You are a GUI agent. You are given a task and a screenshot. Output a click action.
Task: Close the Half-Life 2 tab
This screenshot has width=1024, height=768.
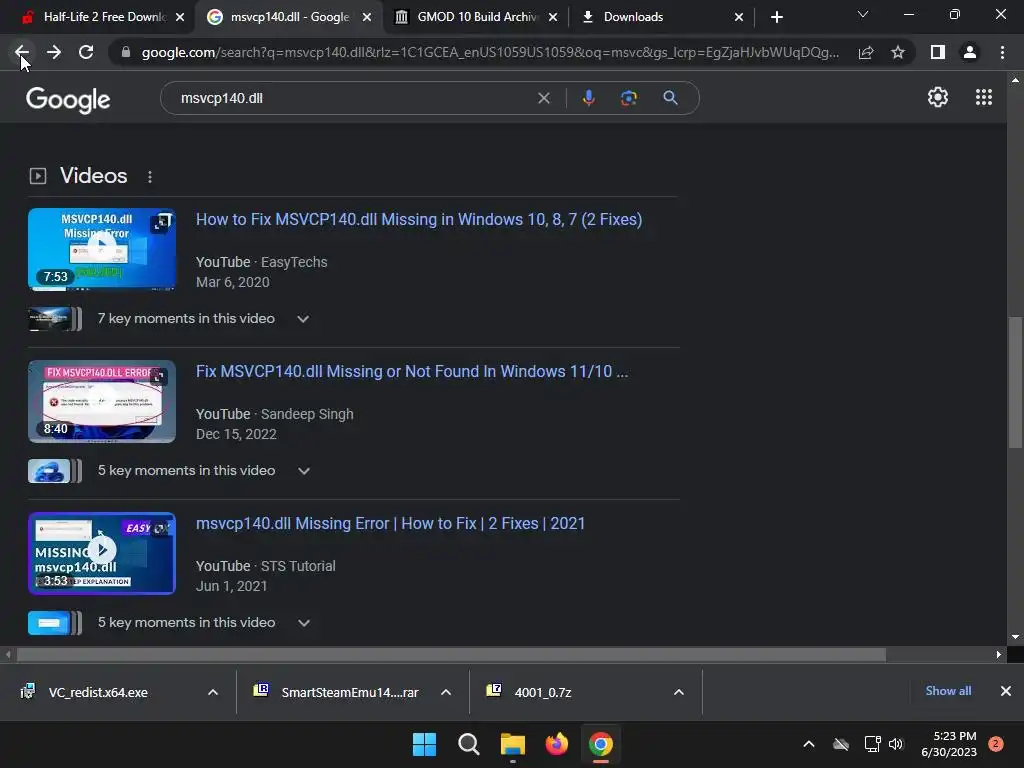pos(180,17)
